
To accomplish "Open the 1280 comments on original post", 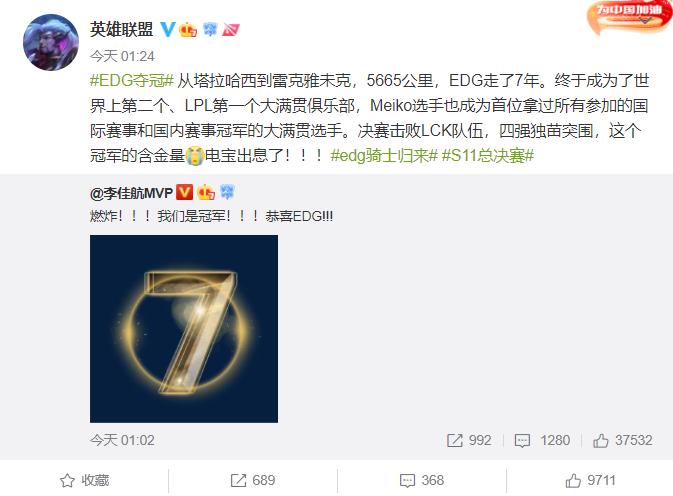I will [x=542, y=440].
